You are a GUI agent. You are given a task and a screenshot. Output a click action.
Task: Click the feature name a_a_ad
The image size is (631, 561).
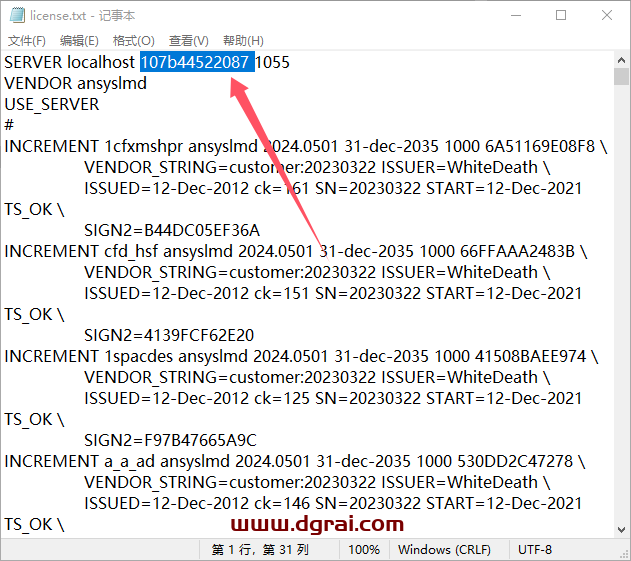coord(129,462)
